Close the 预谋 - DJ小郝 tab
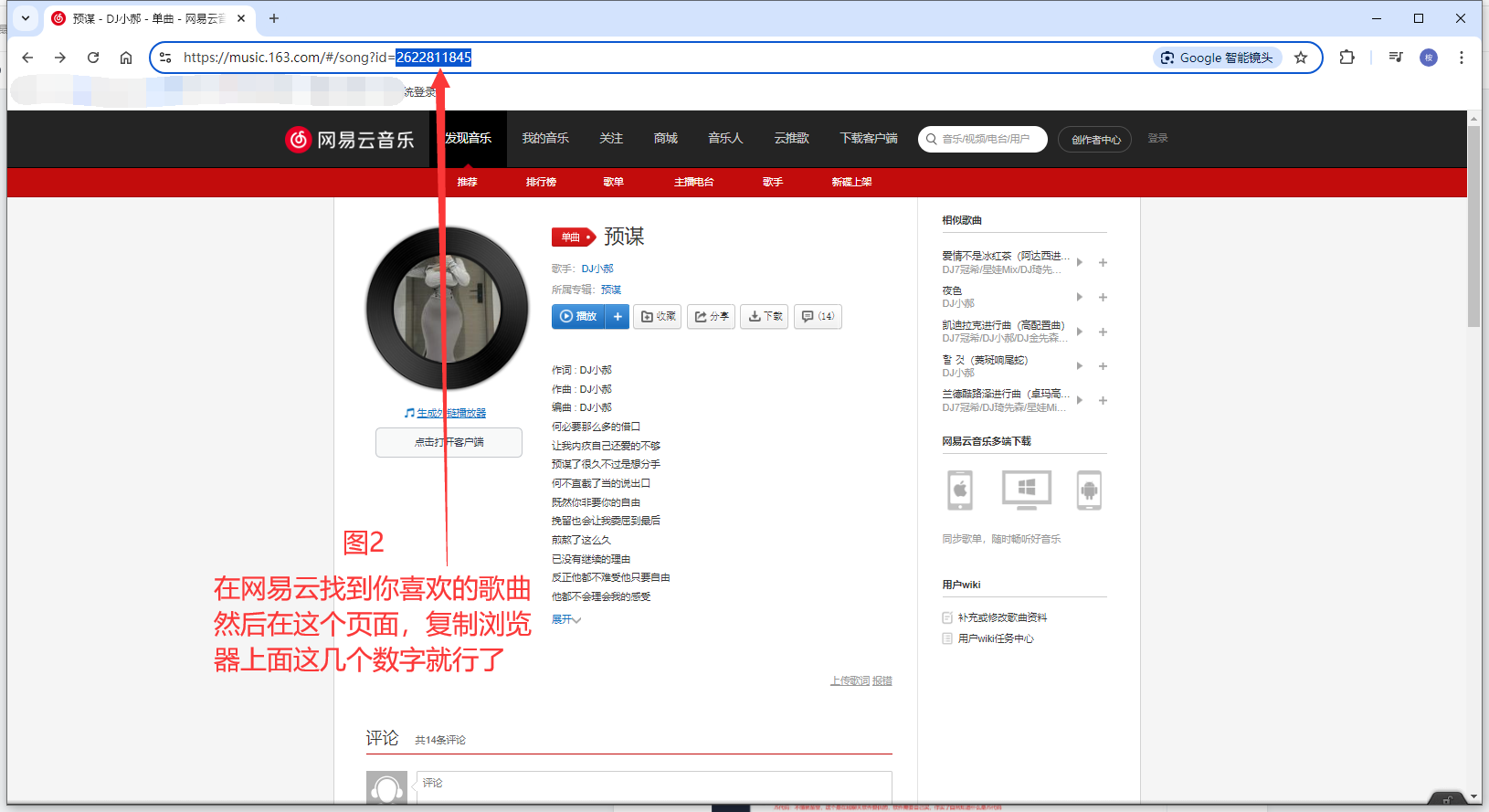 pos(241,18)
